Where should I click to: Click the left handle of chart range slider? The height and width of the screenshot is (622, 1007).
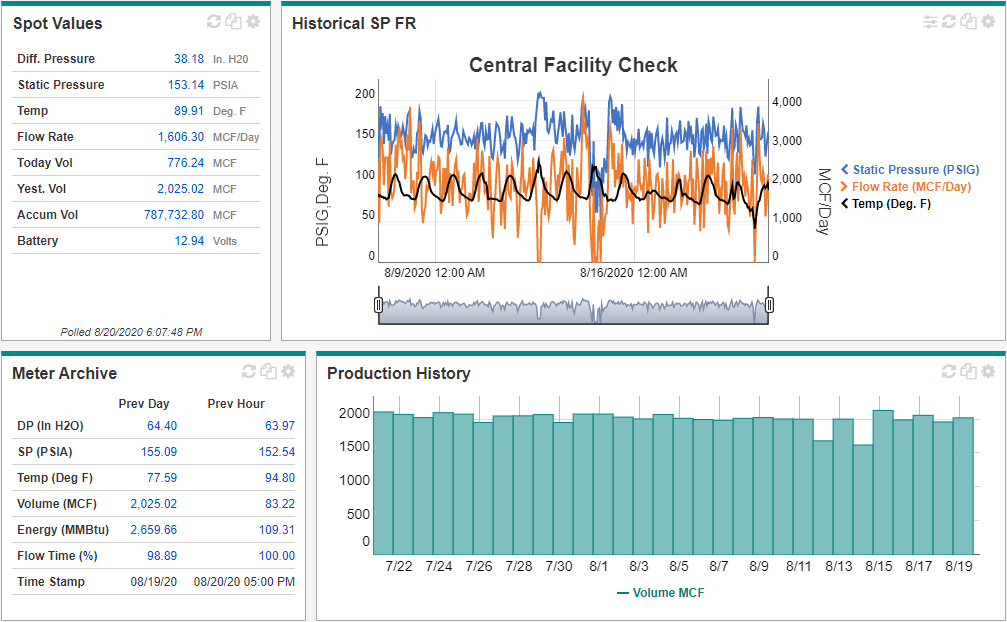[x=378, y=305]
